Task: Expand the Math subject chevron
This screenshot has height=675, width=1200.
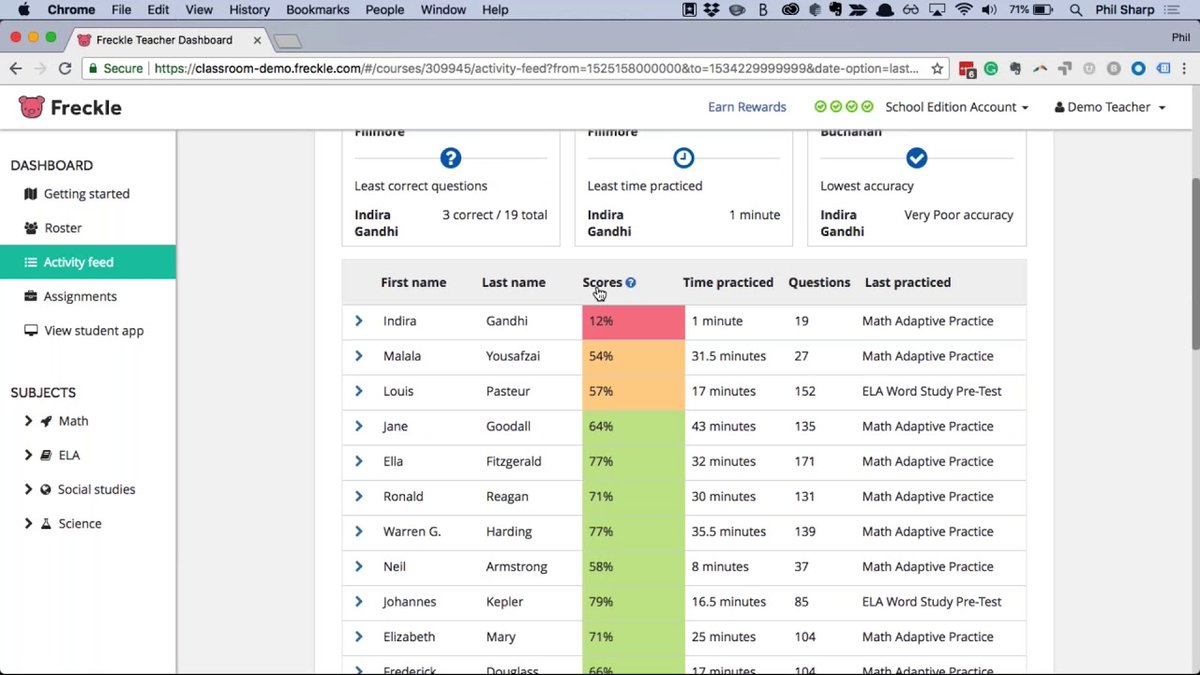Action: pos(28,421)
